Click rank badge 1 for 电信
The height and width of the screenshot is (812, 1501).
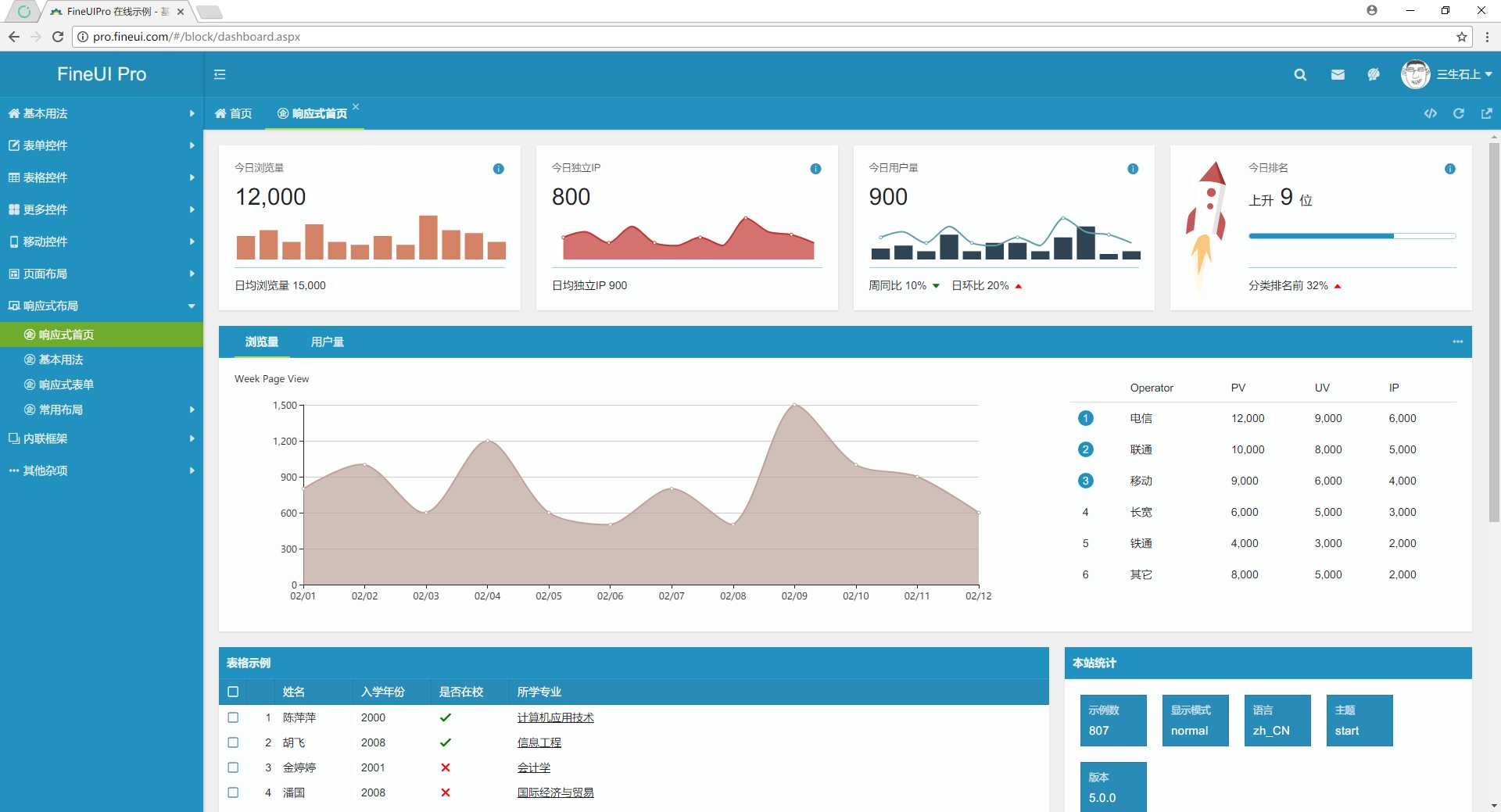click(x=1085, y=418)
